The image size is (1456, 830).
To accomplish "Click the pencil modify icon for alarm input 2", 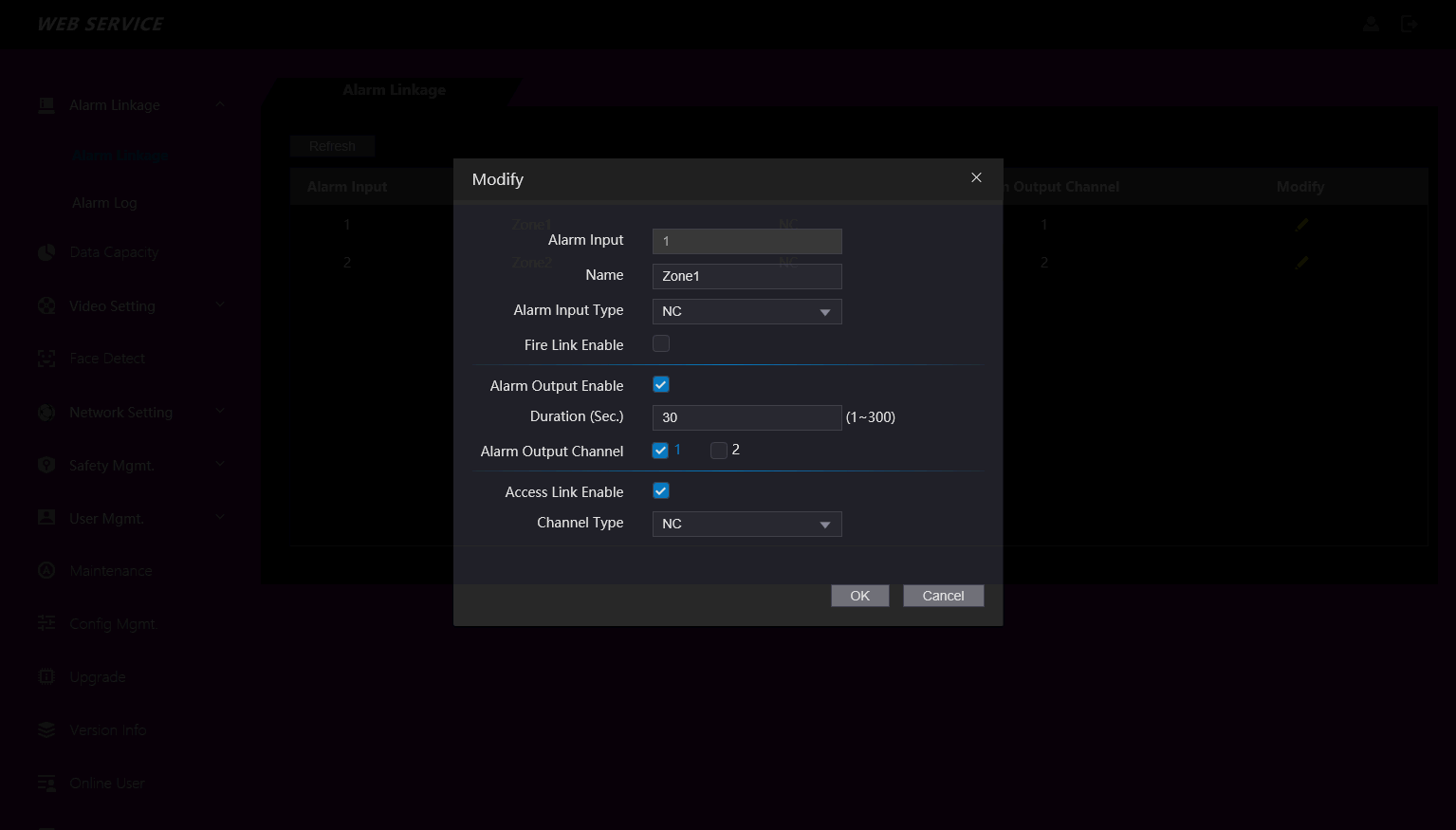I will [x=1301, y=263].
